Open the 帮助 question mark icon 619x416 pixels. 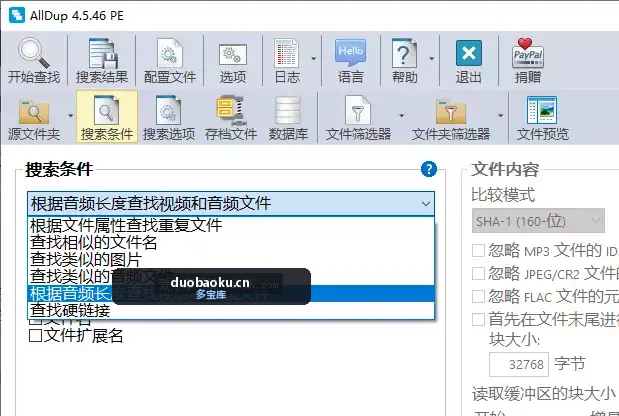click(404, 54)
